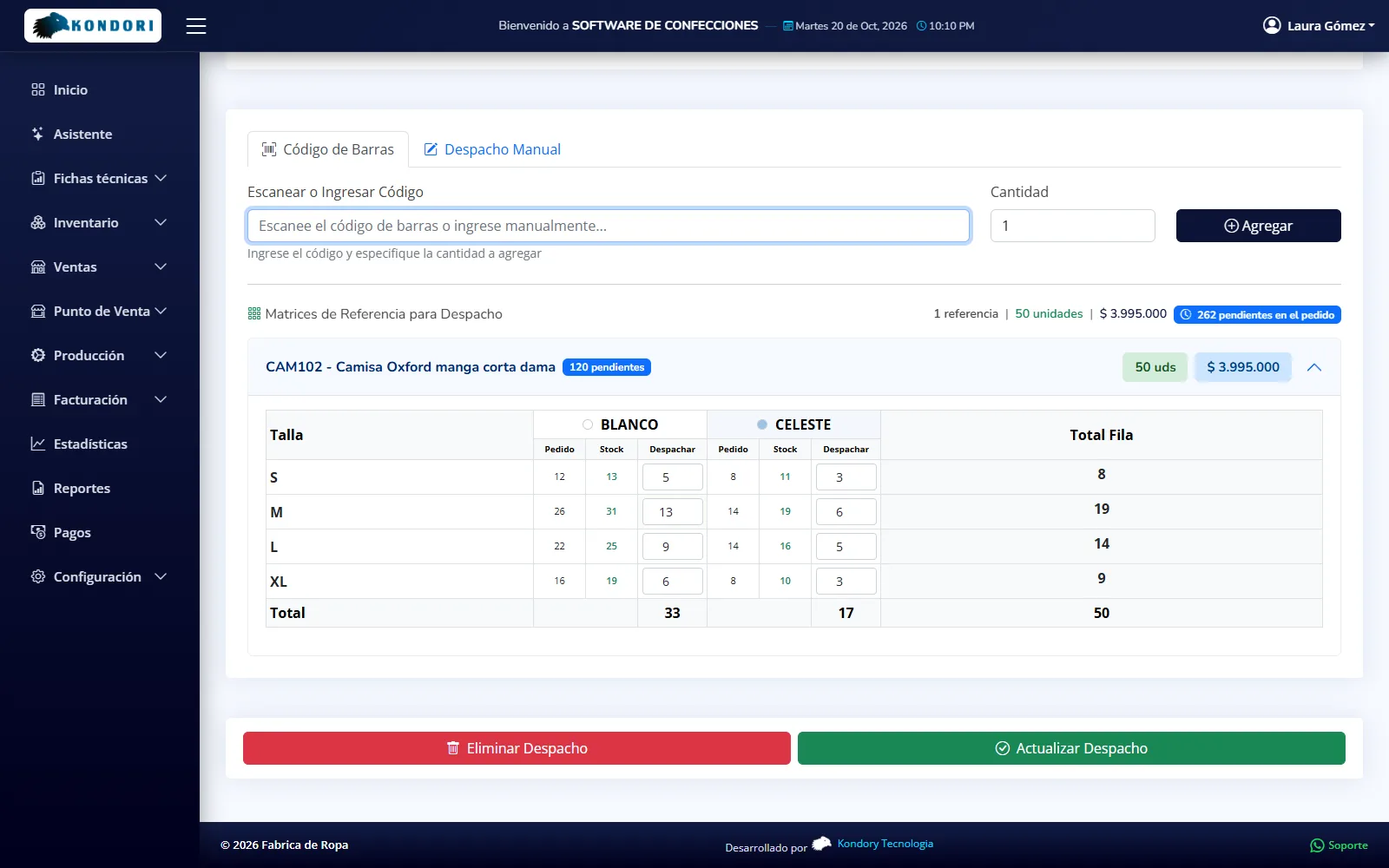
Task: Click the Actualizar Despacho button
Action: (1071, 748)
